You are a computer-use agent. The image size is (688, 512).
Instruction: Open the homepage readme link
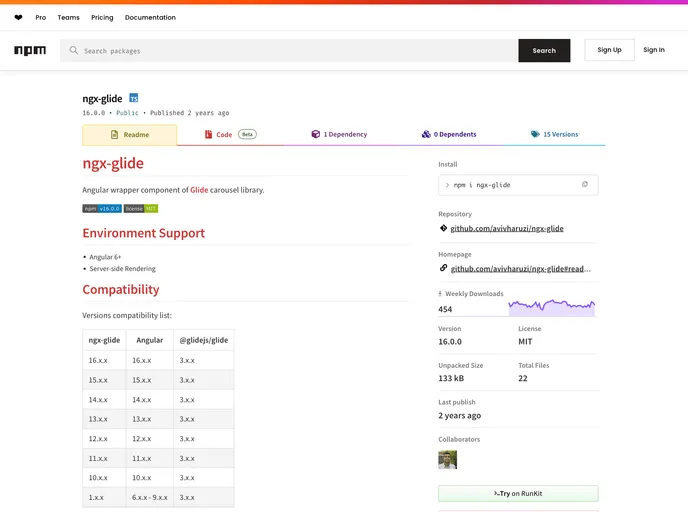click(x=520, y=269)
